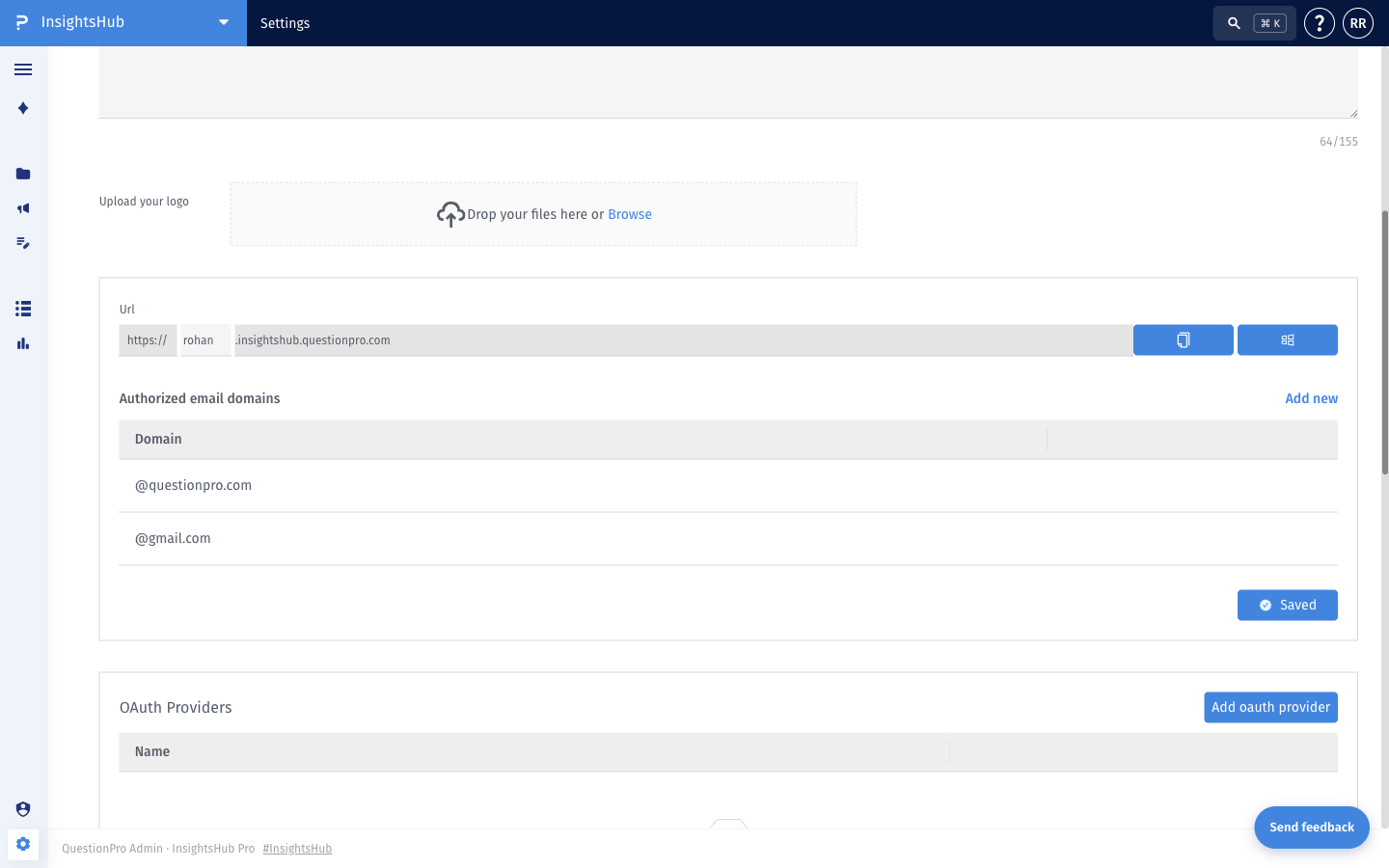Click the description text area
The height and width of the screenshot is (868, 1389).
728,82
